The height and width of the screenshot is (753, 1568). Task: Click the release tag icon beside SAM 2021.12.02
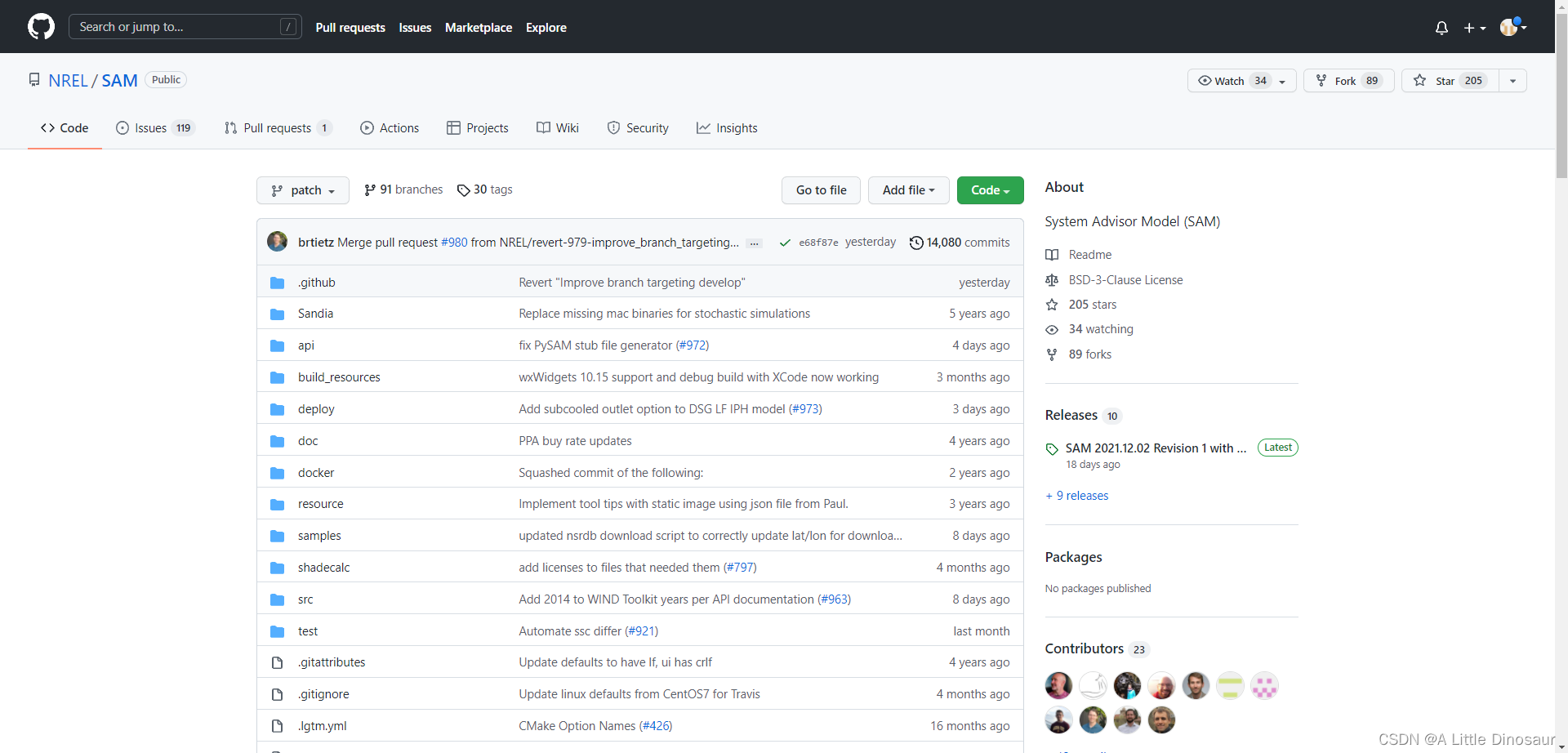(1052, 449)
